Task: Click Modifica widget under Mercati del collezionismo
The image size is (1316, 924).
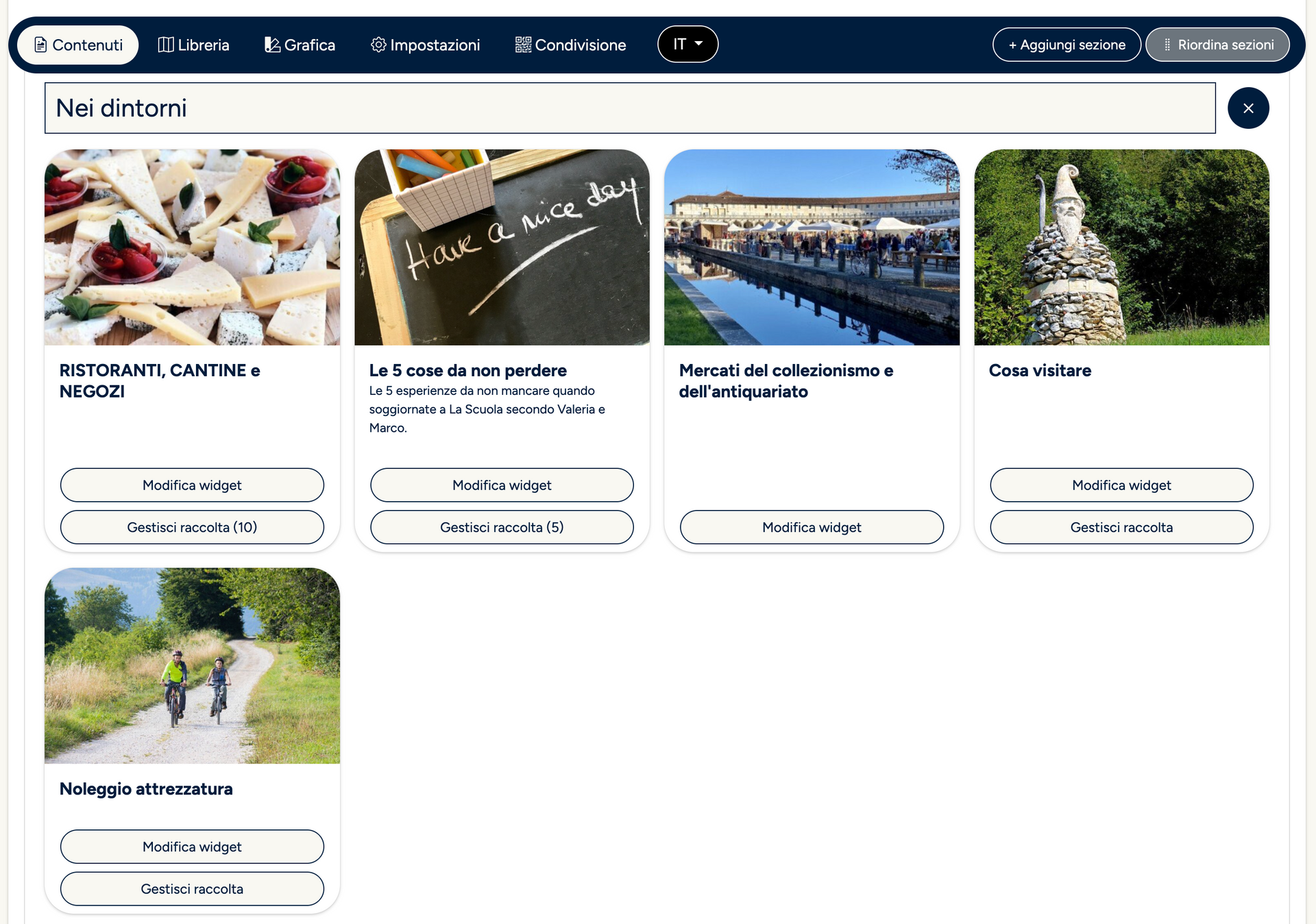Action: 812,527
